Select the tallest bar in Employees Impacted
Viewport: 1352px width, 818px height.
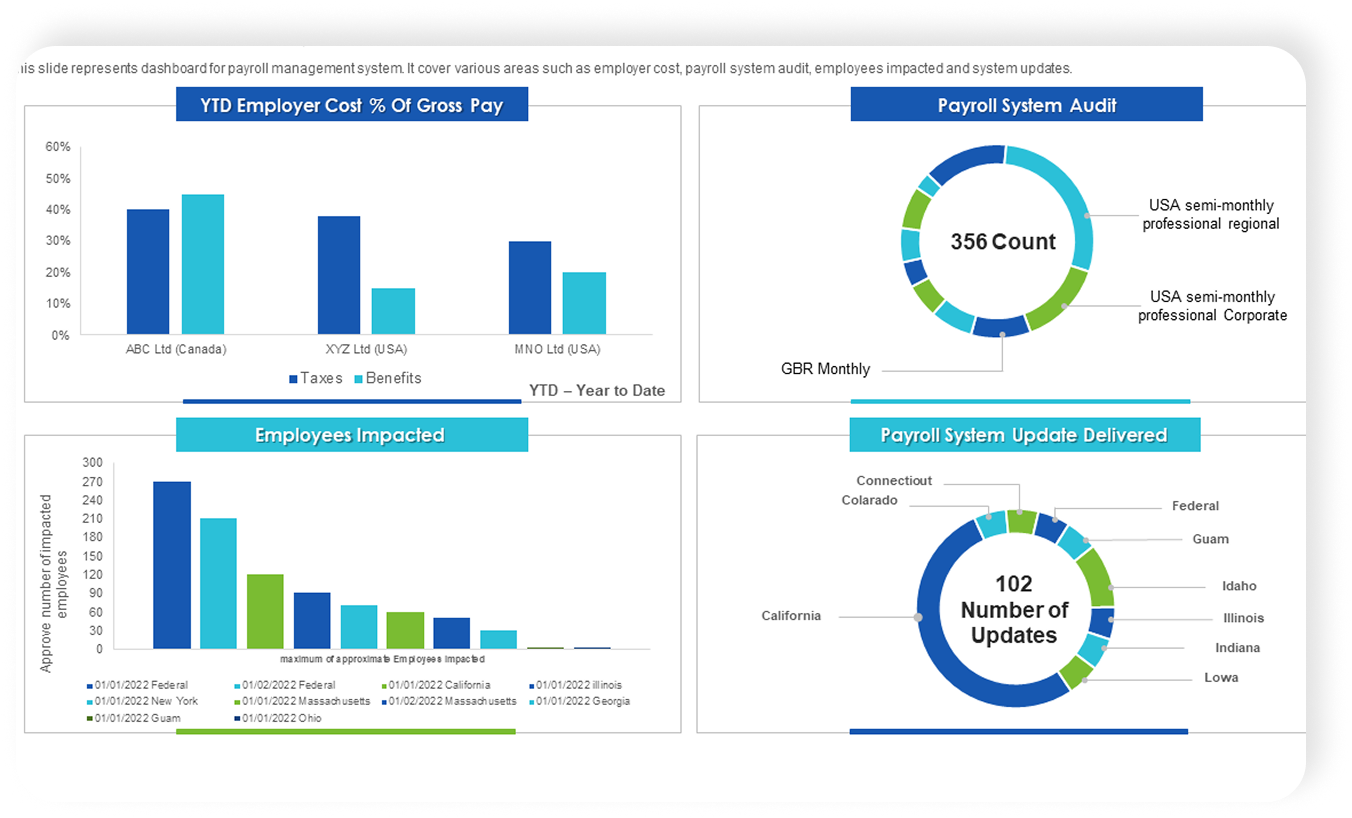(172, 565)
